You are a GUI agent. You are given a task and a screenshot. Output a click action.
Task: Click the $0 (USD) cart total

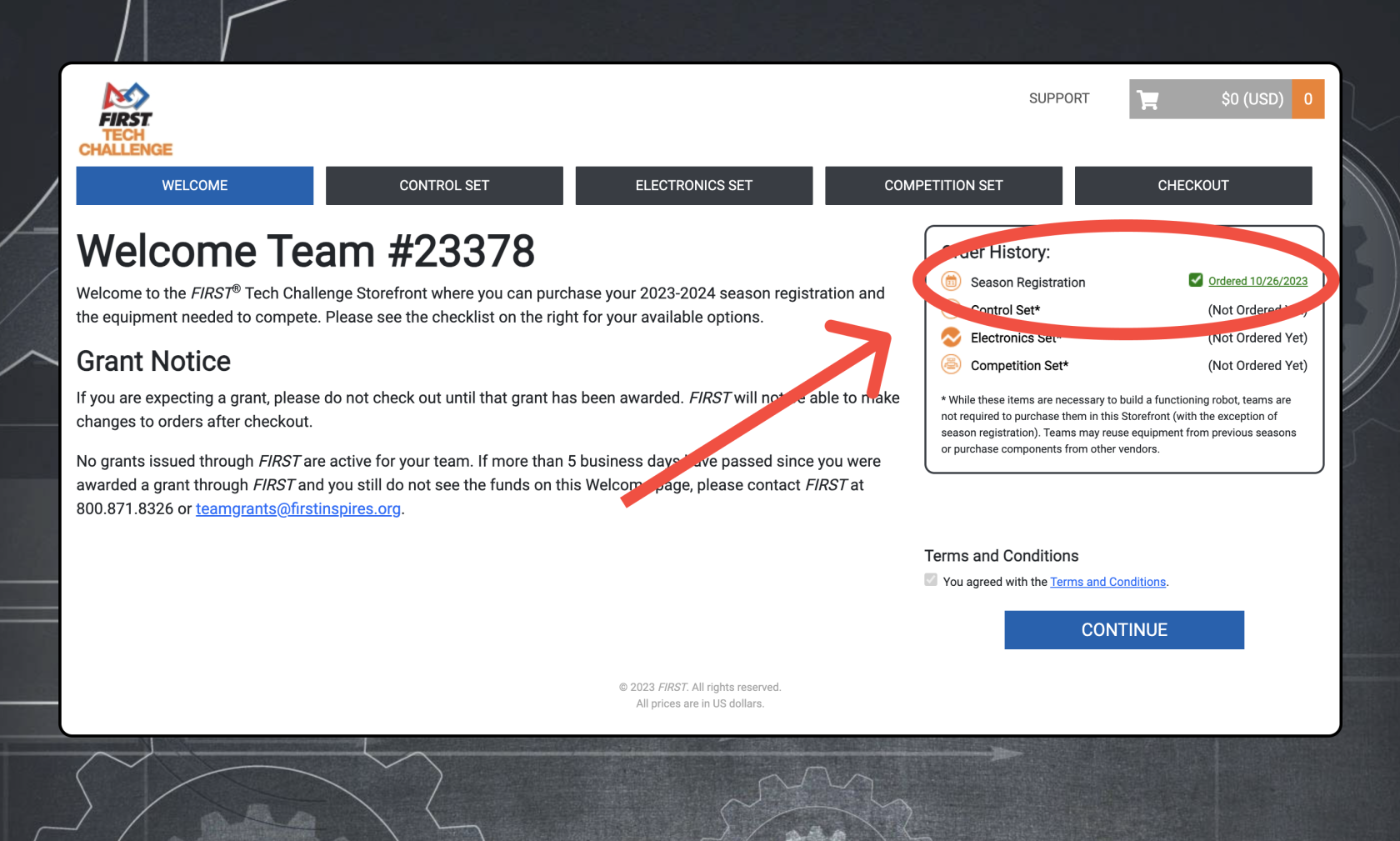[x=1252, y=99]
